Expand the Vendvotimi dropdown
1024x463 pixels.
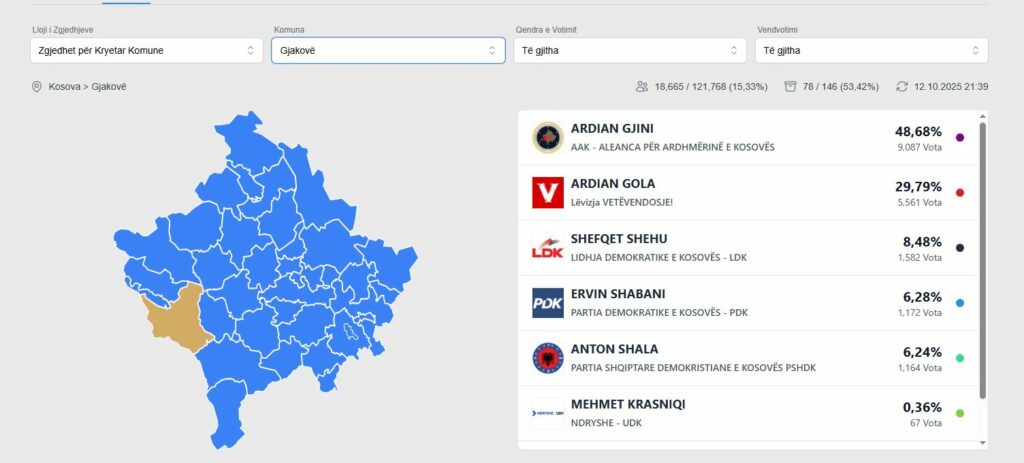coord(871,50)
